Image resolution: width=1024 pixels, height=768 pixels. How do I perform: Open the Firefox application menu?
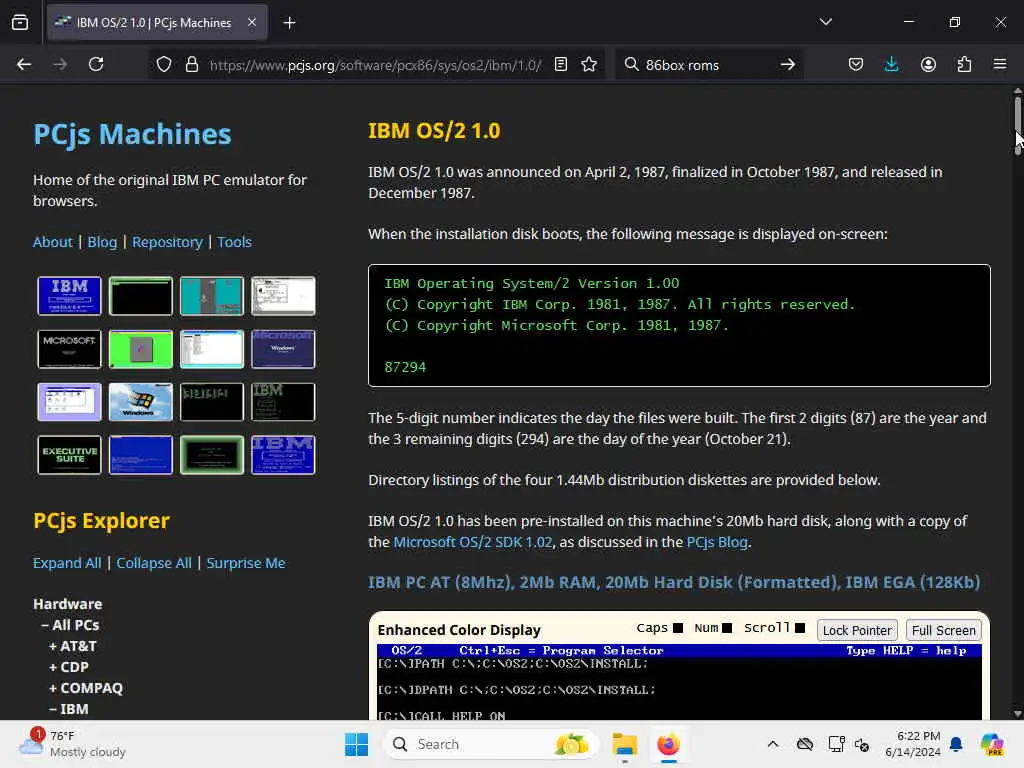pyautogui.click(x=1000, y=65)
